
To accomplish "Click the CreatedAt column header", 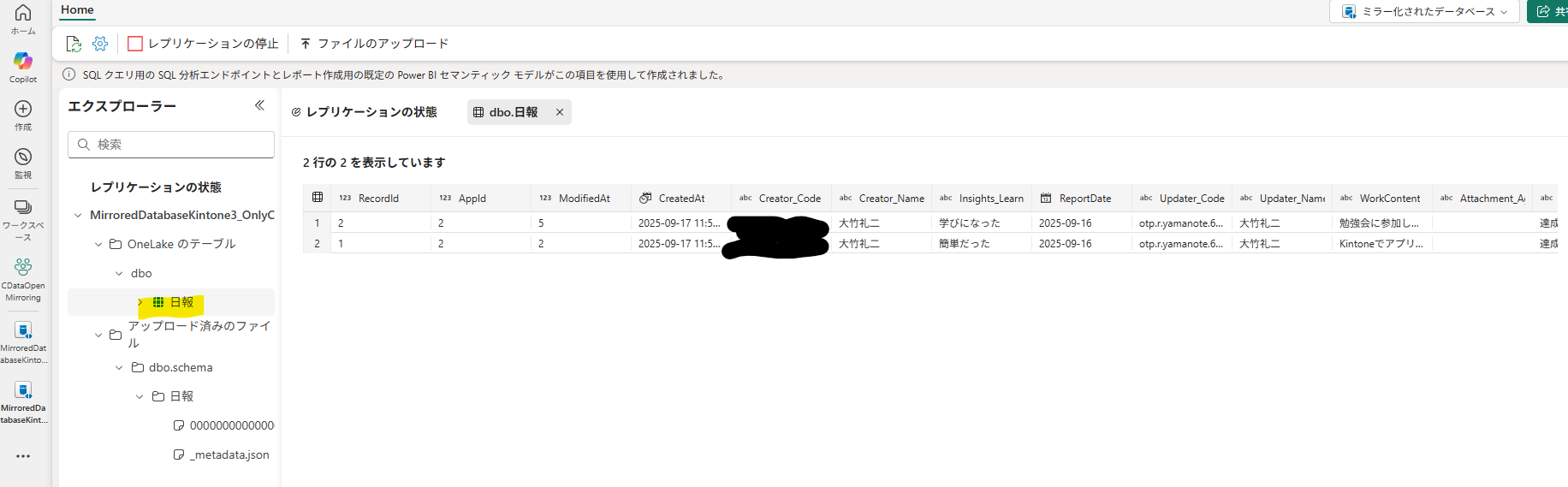I will (681, 199).
